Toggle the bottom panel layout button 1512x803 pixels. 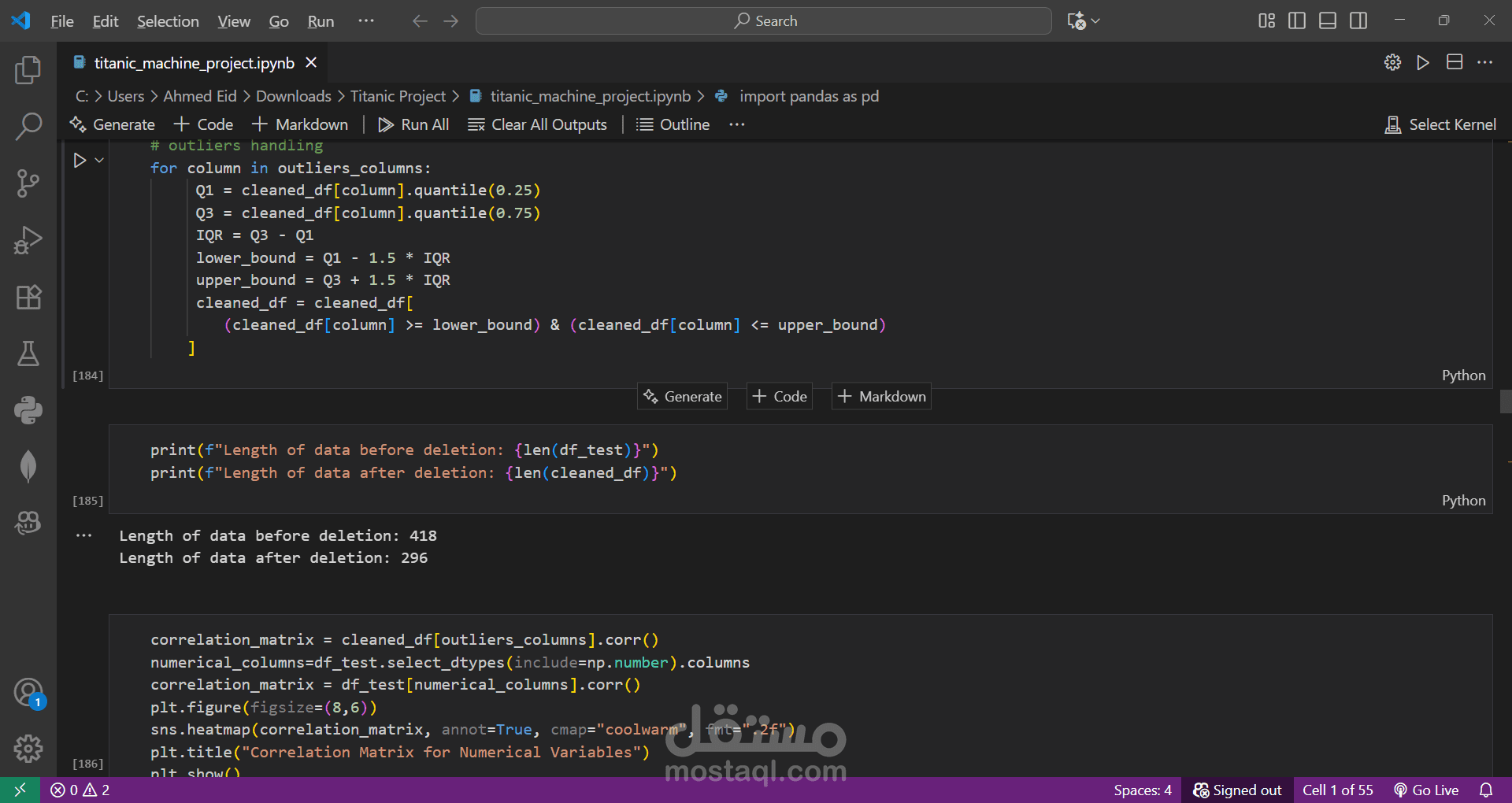1328,20
